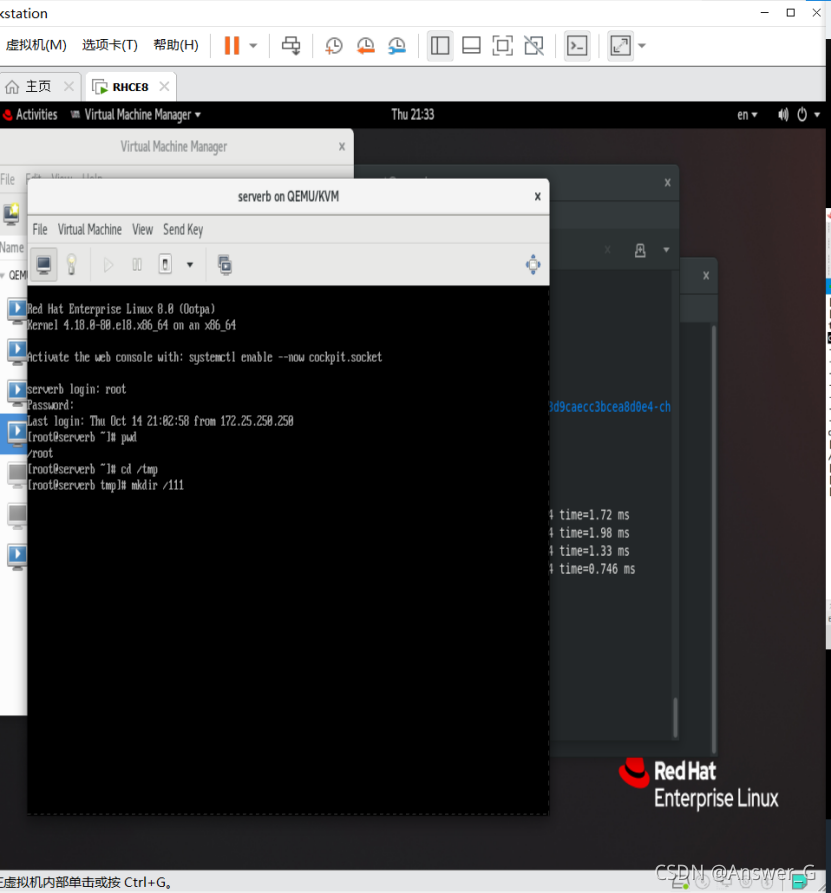Select the last running VM icon in Manager list
Screen dimensions: 831x893
click(x=17, y=556)
